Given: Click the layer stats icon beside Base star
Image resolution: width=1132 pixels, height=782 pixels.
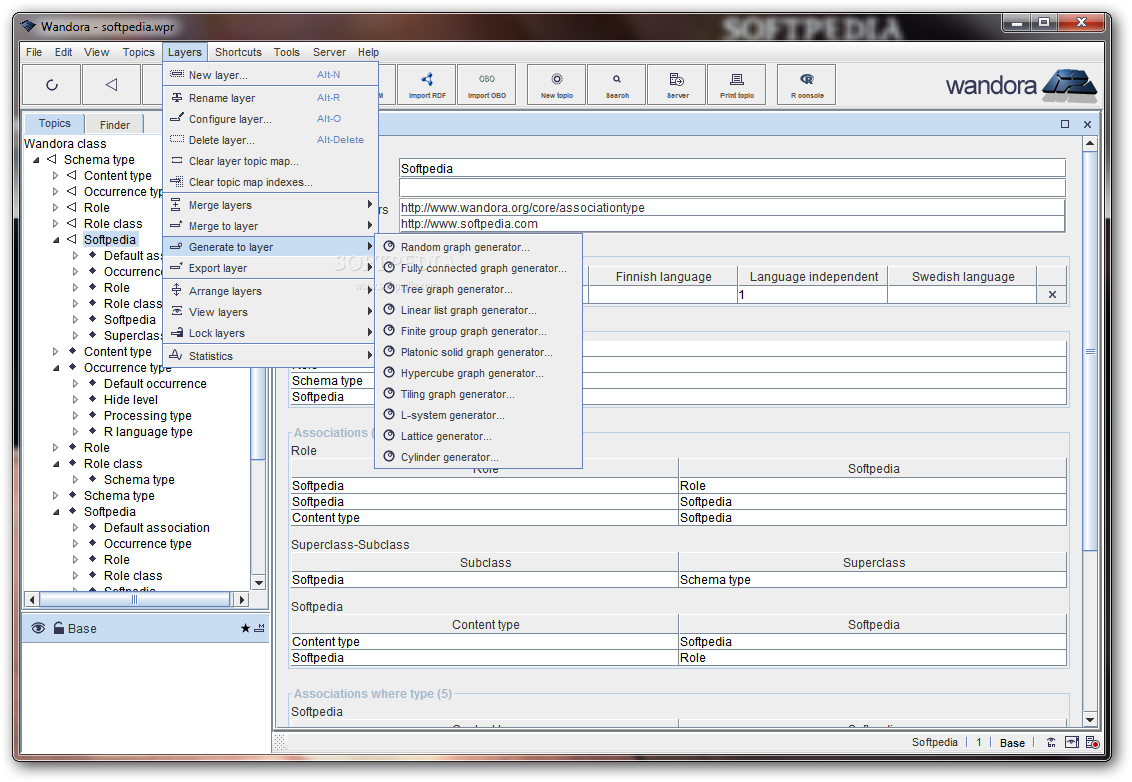Looking at the screenshot, I should [259, 628].
